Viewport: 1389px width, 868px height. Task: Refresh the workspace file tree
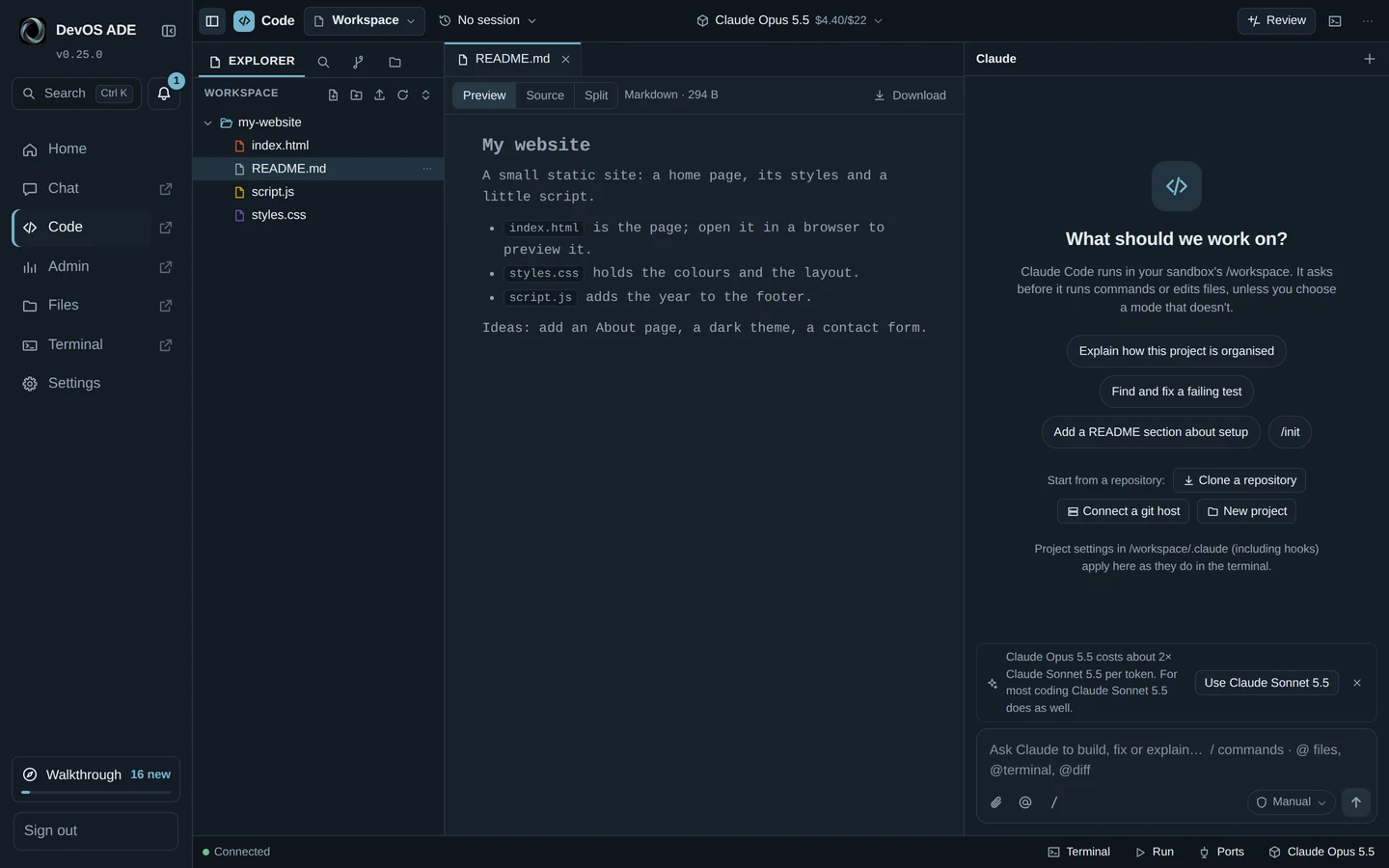tap(402, 95)
